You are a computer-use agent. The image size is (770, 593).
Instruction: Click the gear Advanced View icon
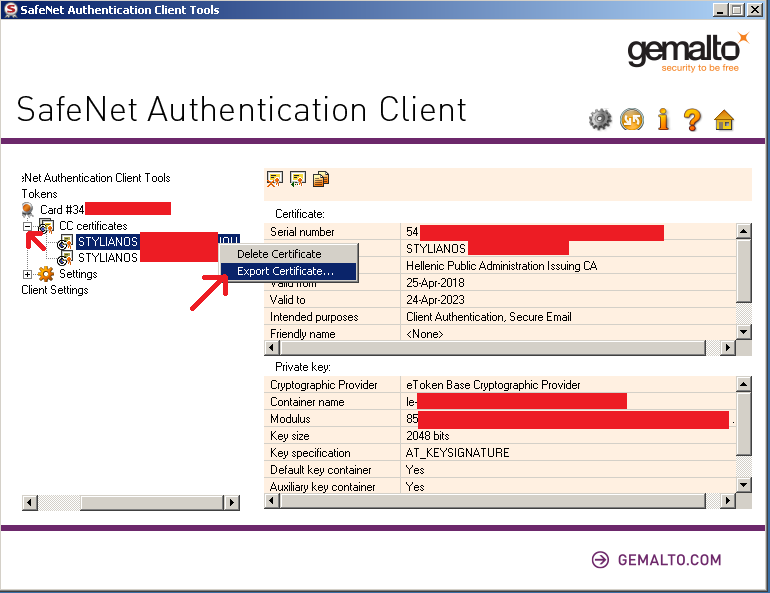(600, 120)
